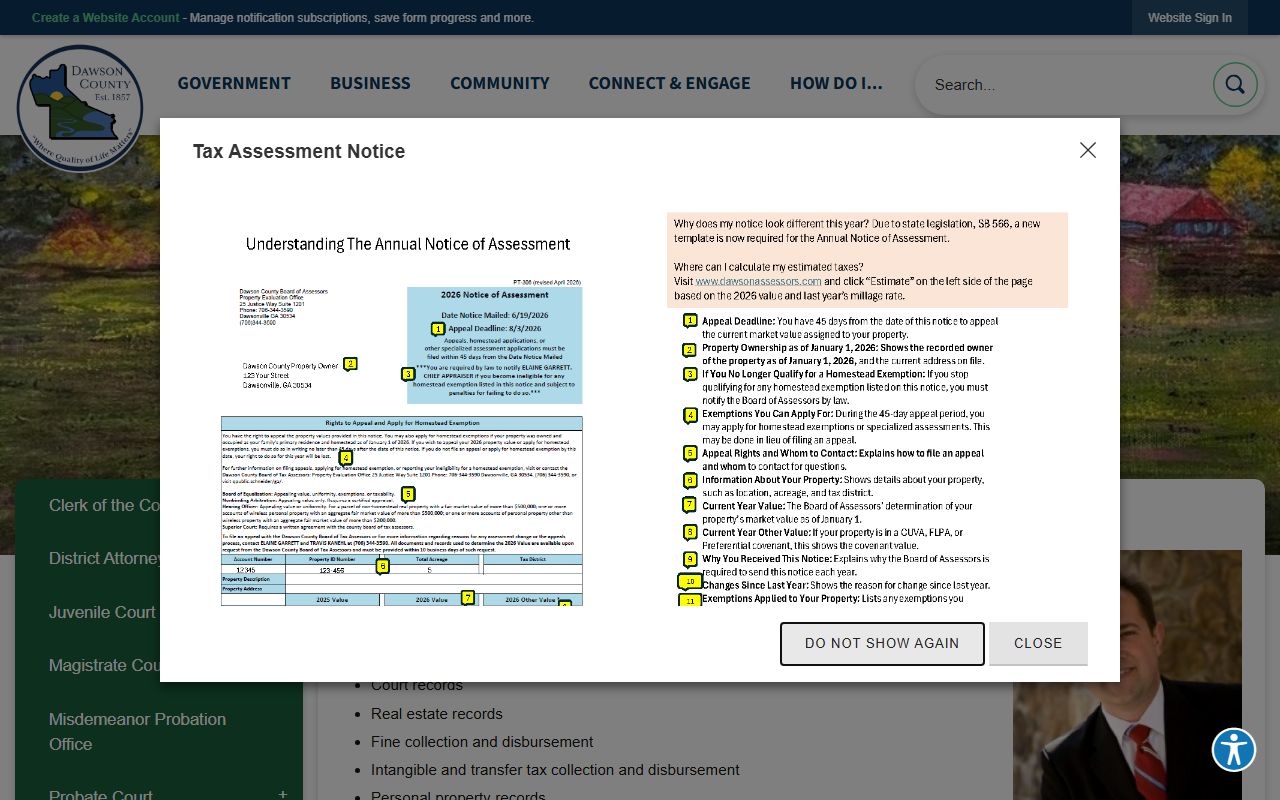
Task: Click the Website Sign In button
Action: 1190,18
